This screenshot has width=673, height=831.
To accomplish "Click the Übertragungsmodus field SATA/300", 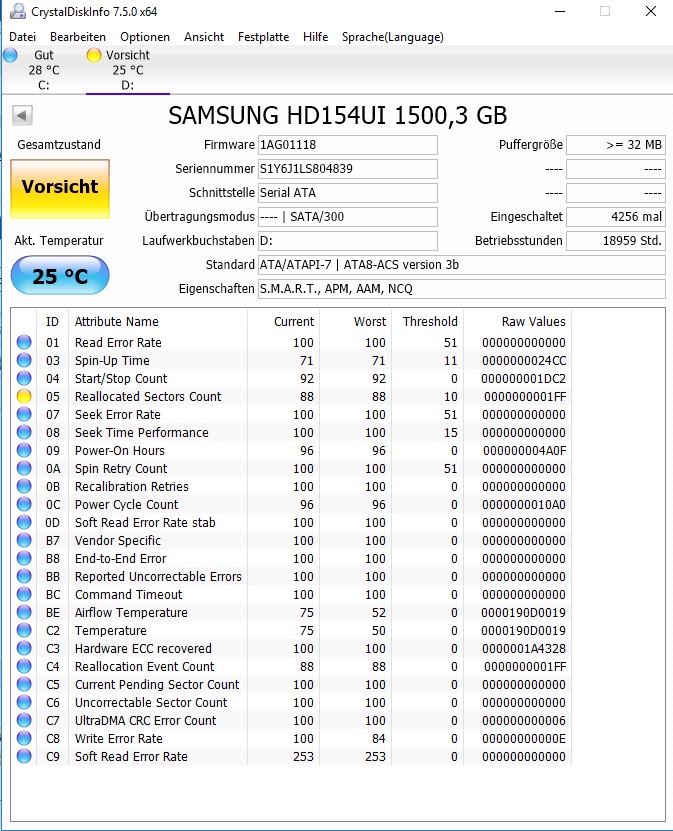I will click(348, 216).
